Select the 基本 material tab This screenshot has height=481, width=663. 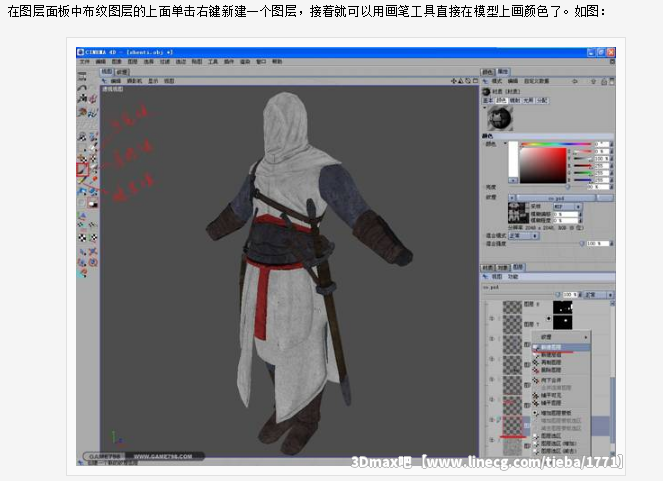coord(488,100)
